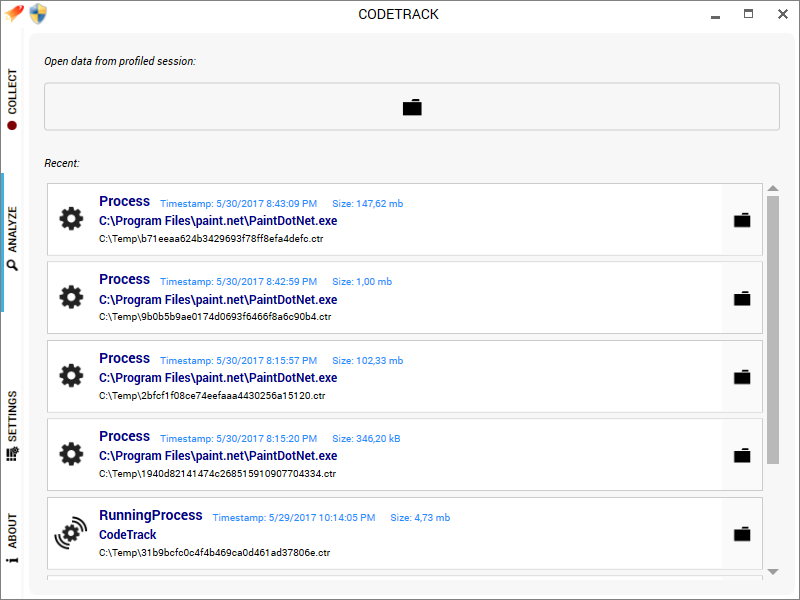This screenshot has height=600, width=800.
Task: Click 'Timestamp: 5/29/2017 10:14:05 PM' text
Action: pos(294,518)
